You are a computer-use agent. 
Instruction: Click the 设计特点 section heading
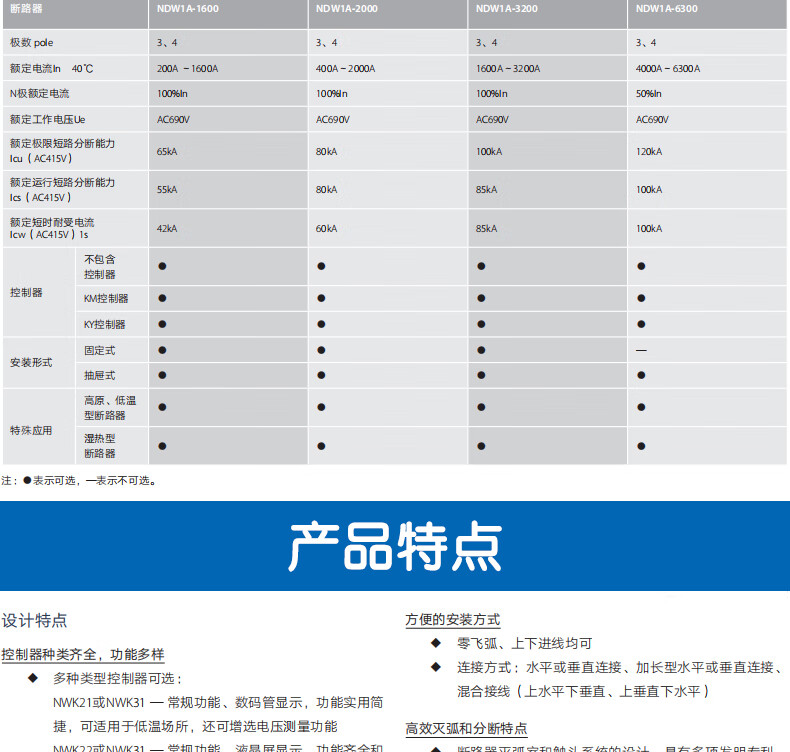(35, 621)
